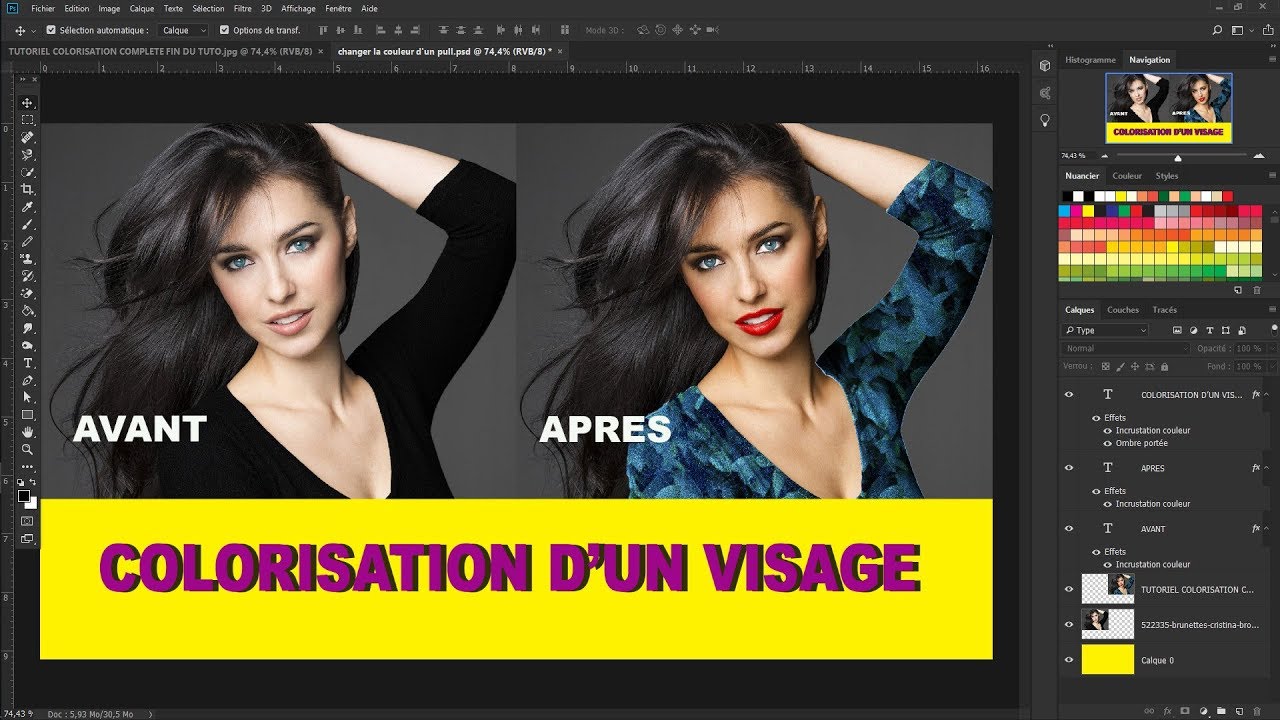The height and width of the screenshot is (720, 1280).
Task: Open the layer filter Type dropdown
Action: point(1106,330)
